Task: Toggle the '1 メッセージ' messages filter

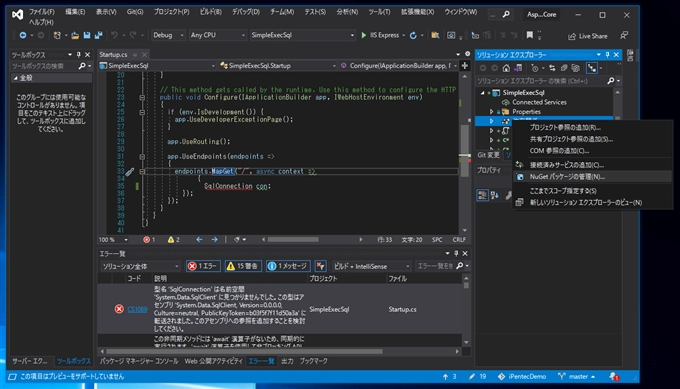Action: pos(288,266)
